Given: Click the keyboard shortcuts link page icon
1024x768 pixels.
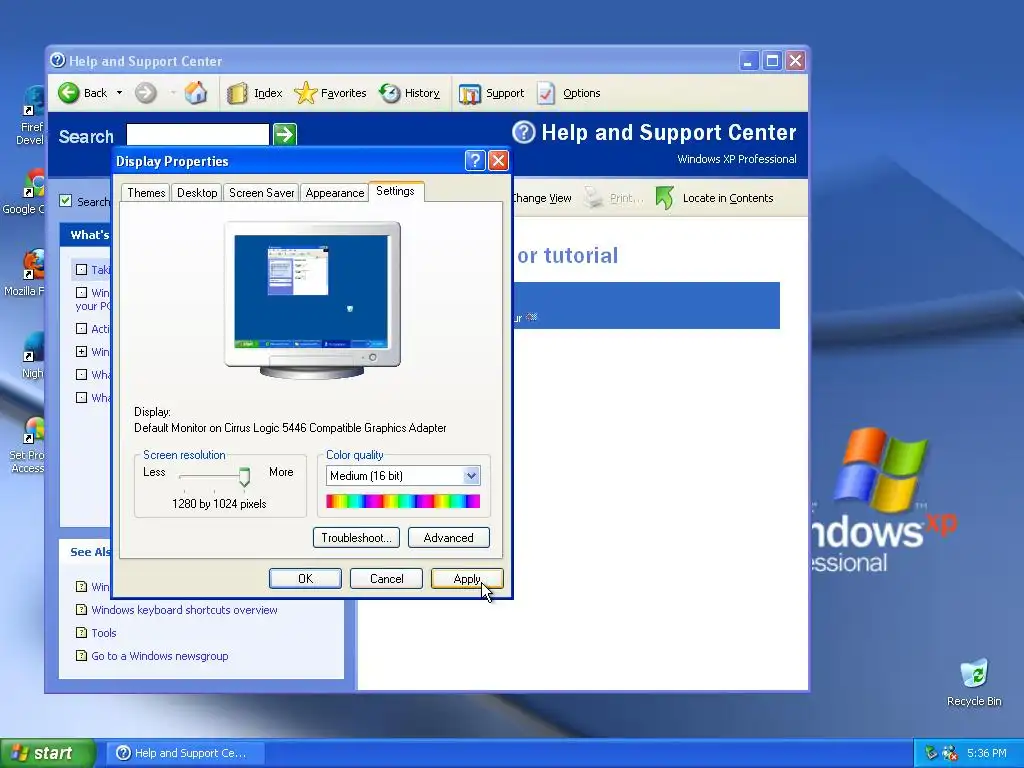Looking at the screenshot, I should (x=81, y=609).
